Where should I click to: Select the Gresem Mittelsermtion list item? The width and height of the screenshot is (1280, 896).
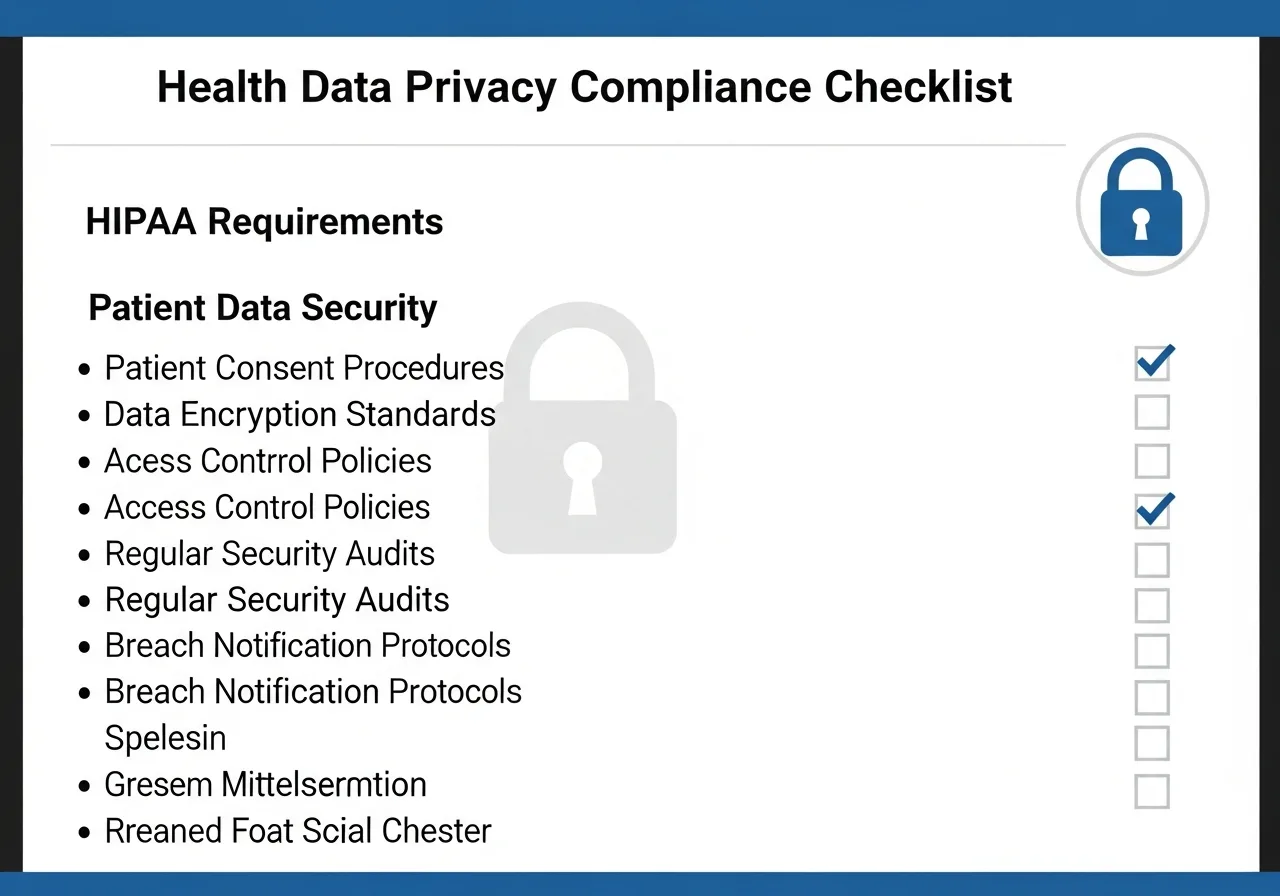coord(265,784)
